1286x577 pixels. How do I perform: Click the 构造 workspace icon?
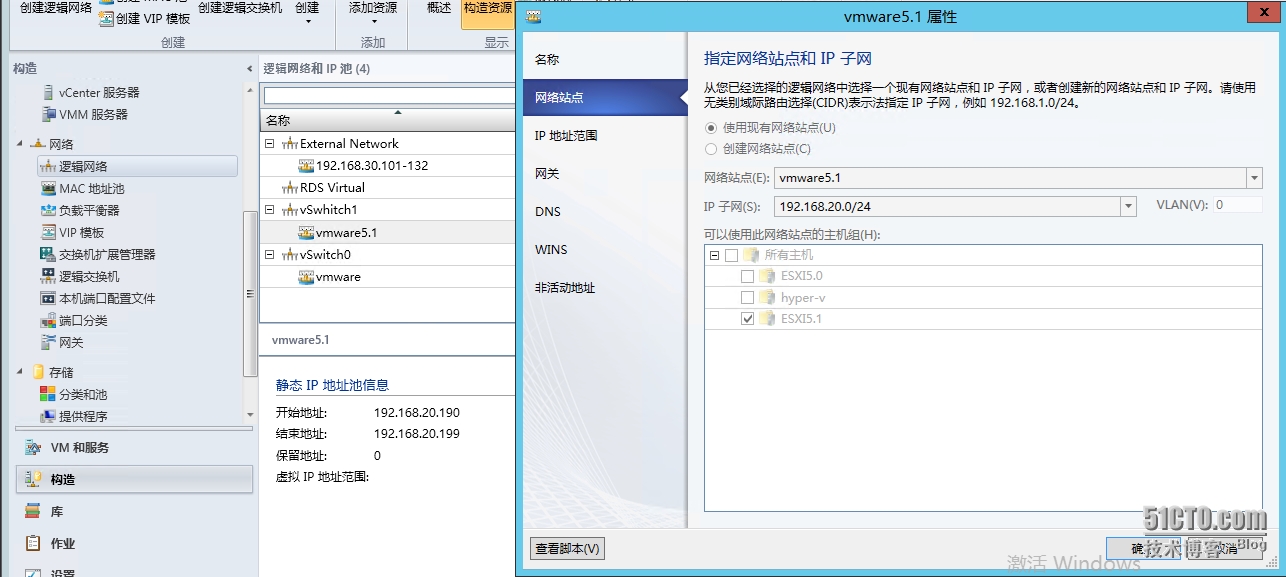point(33,479)
